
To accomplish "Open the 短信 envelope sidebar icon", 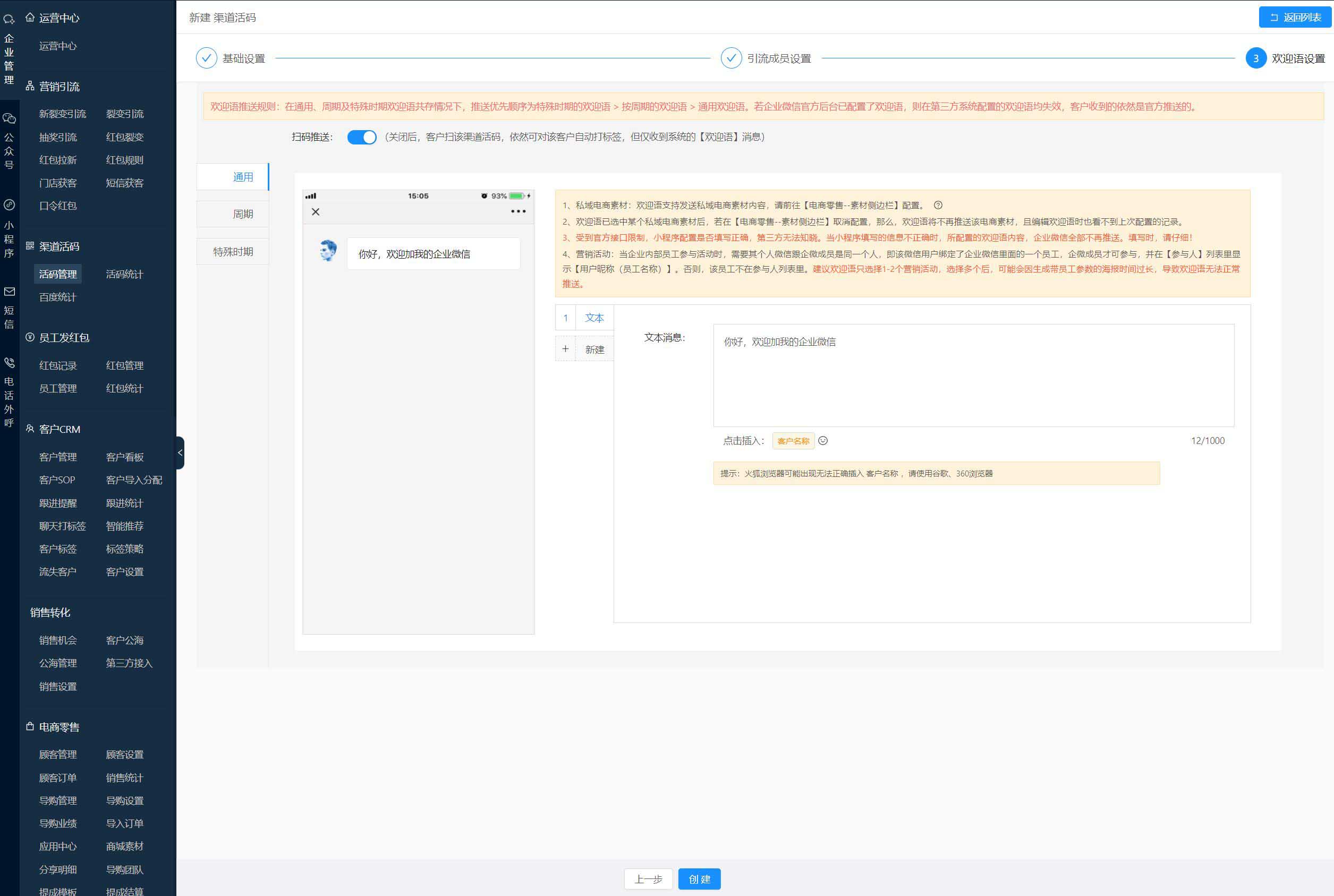I will (9, 292).
